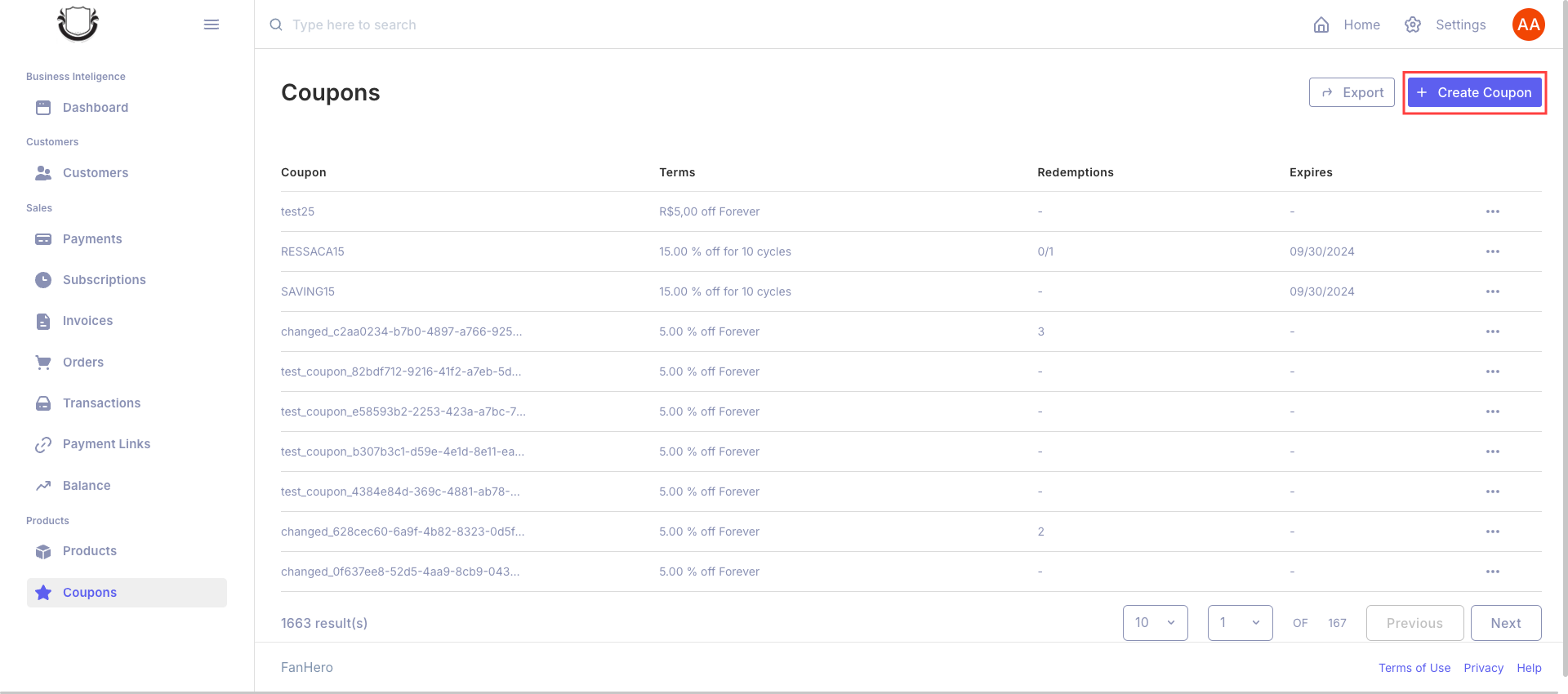Open the test25 coupon
The image size is (1568, 694).
click(x=297, y=211)
